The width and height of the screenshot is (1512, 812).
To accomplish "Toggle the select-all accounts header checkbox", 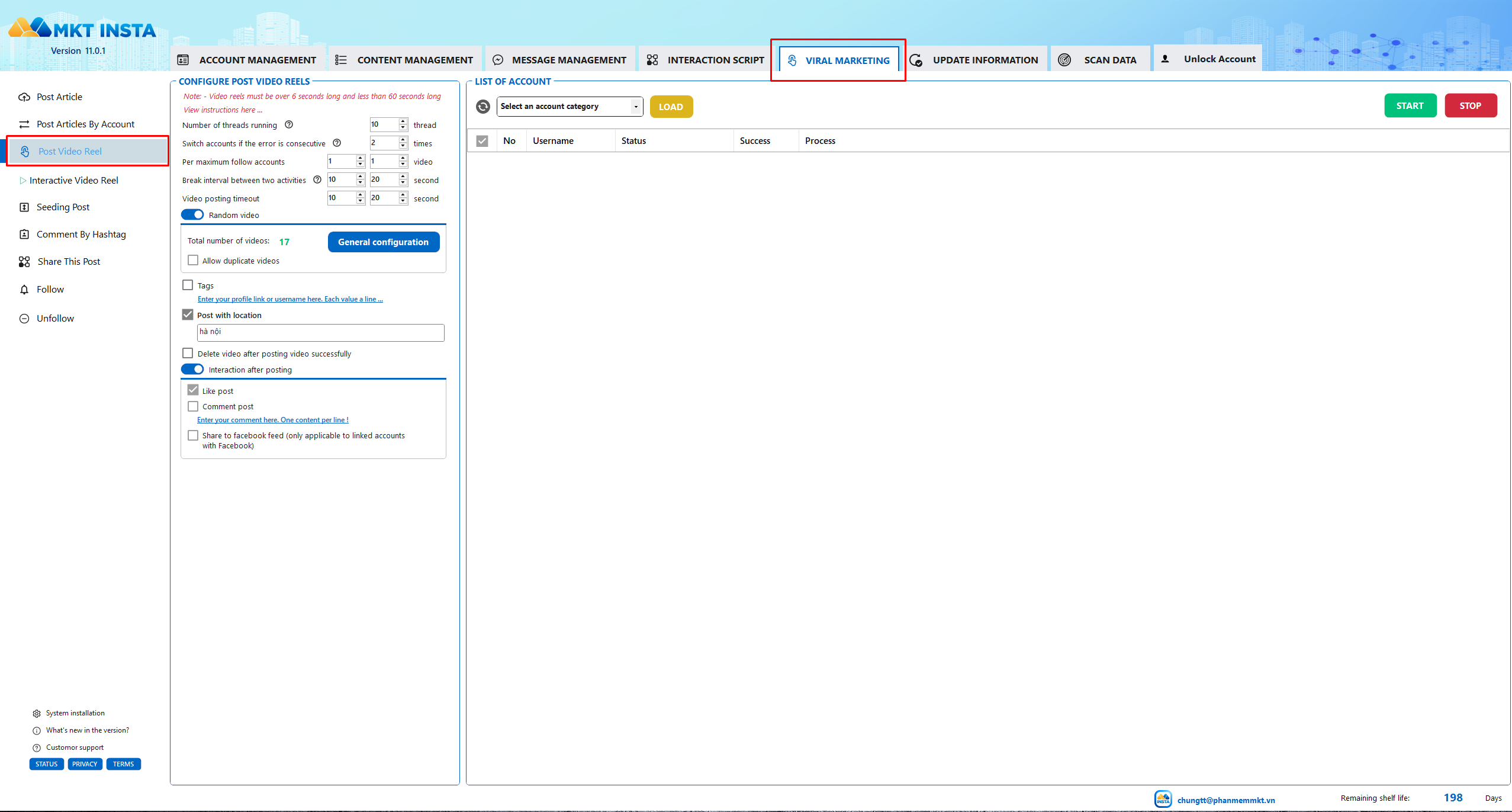I will [482, 141].
